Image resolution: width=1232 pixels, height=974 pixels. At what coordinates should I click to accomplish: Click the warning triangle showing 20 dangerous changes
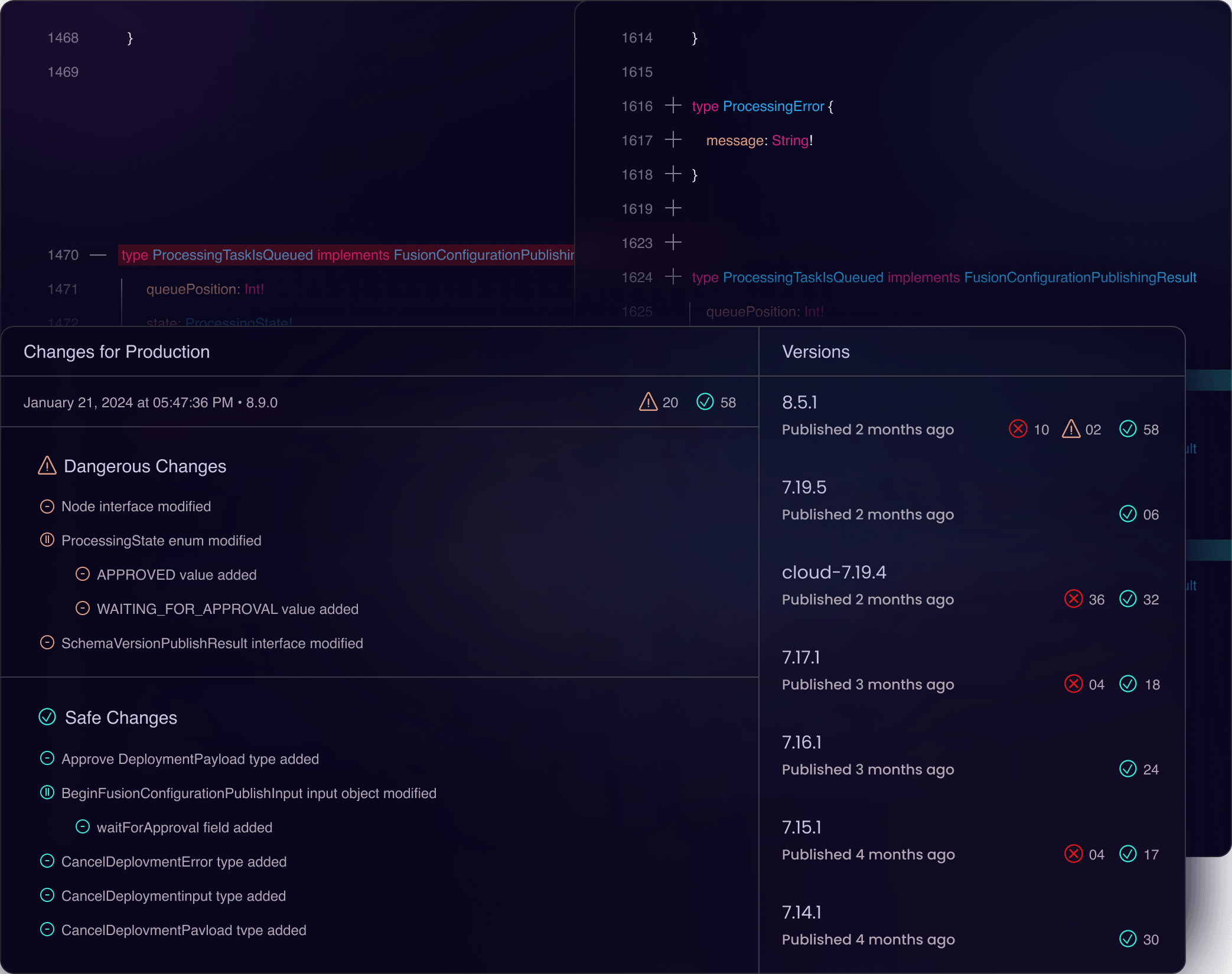coord(648,402)
